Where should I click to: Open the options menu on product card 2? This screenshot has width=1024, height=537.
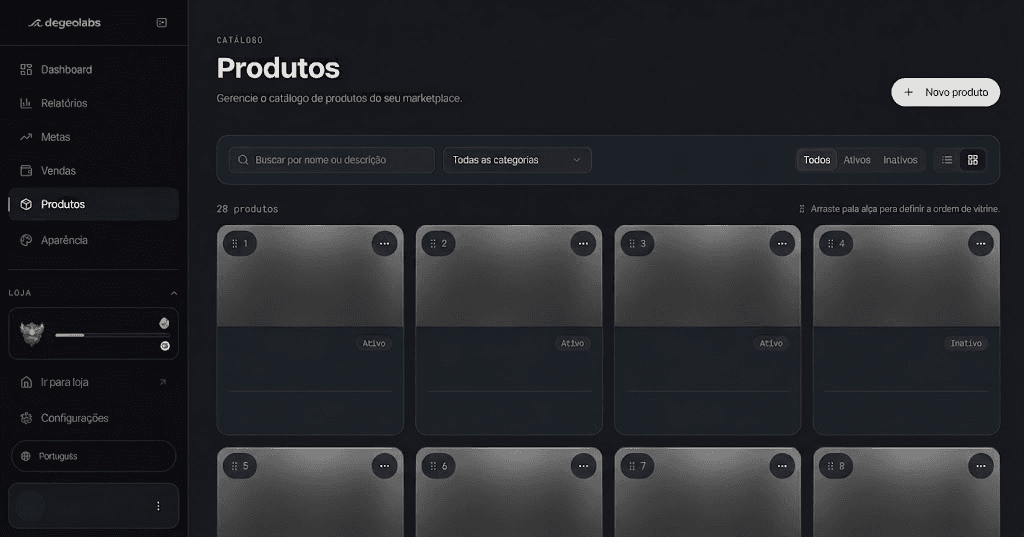(583, 244)
